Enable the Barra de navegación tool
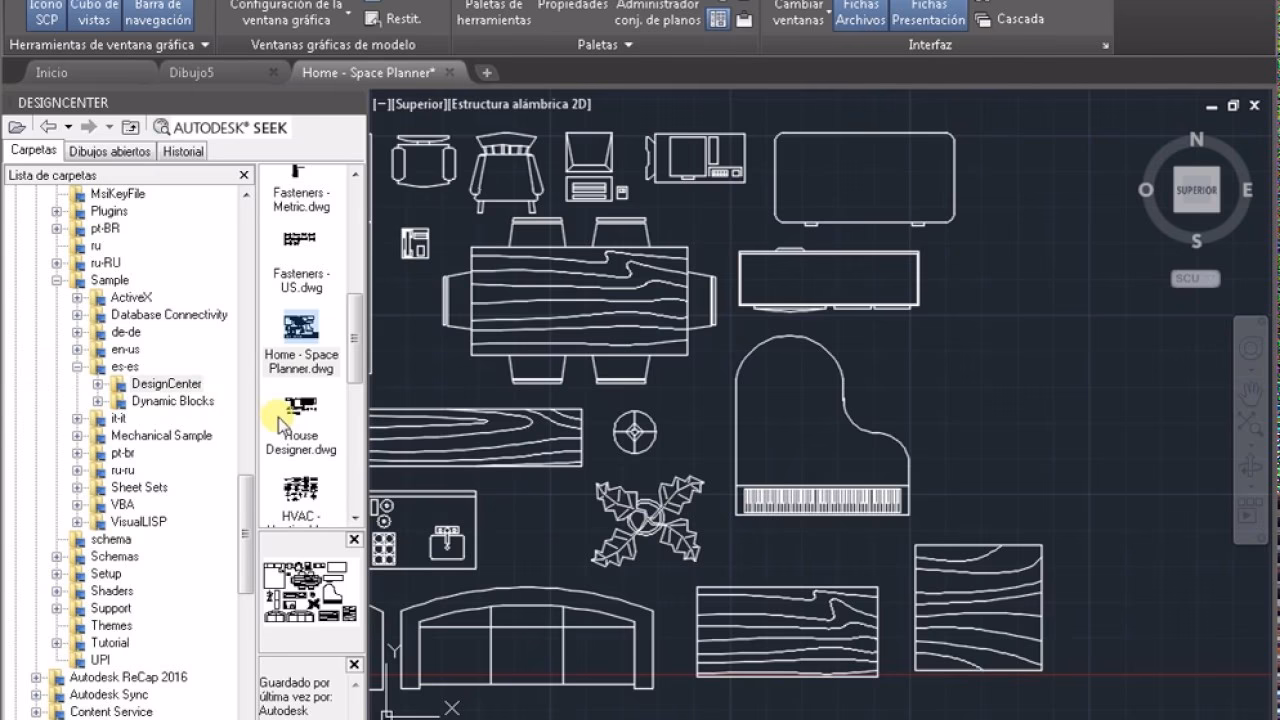This screenshot has height=720, width=1280. point(157,14)
